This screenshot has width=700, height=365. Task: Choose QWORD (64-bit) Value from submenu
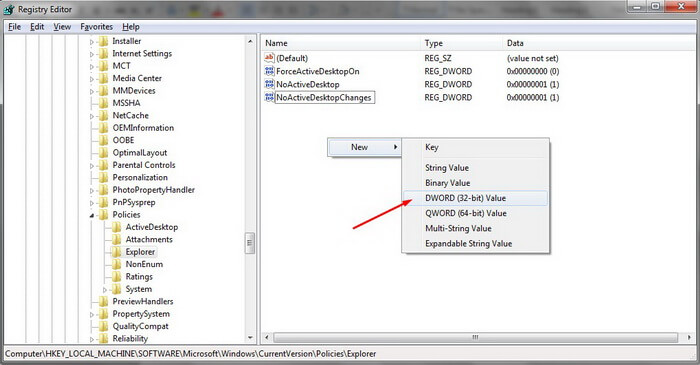coord(475,213)
